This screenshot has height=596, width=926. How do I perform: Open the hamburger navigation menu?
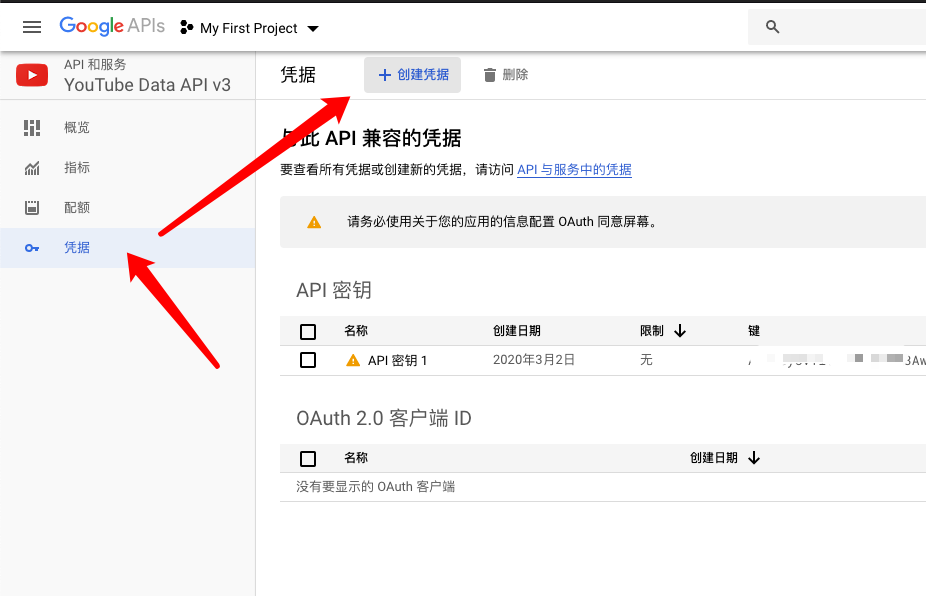coord(32,27)
